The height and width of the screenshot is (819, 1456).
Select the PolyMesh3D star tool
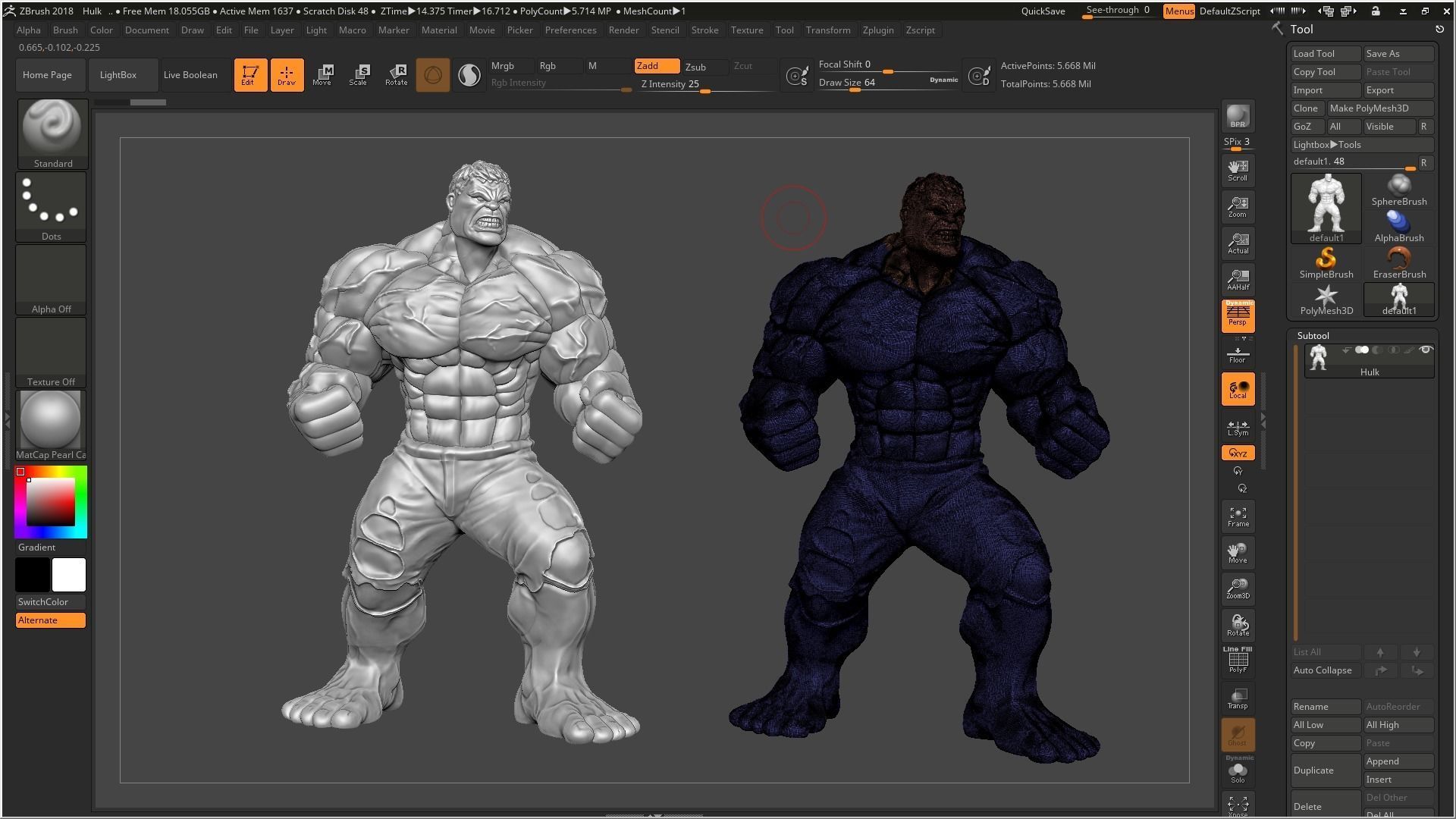(x=1326, y=300)
